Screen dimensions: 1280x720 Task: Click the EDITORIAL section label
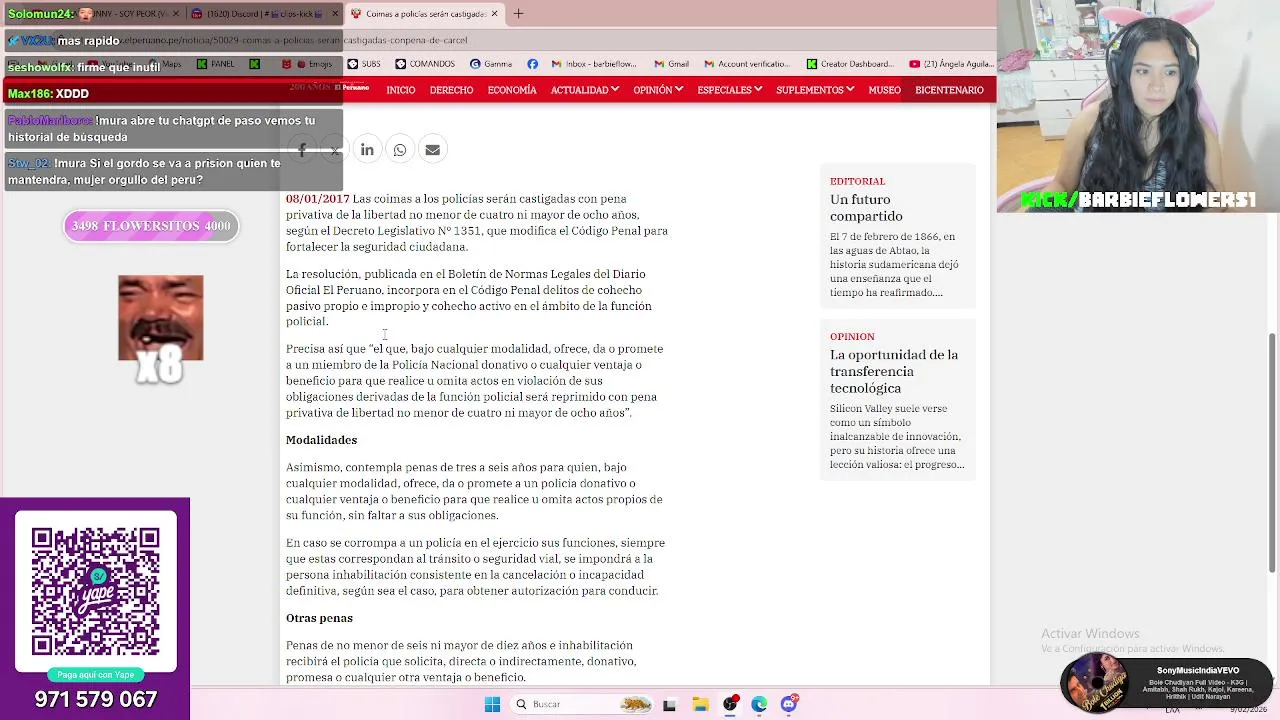pos(857,181)
